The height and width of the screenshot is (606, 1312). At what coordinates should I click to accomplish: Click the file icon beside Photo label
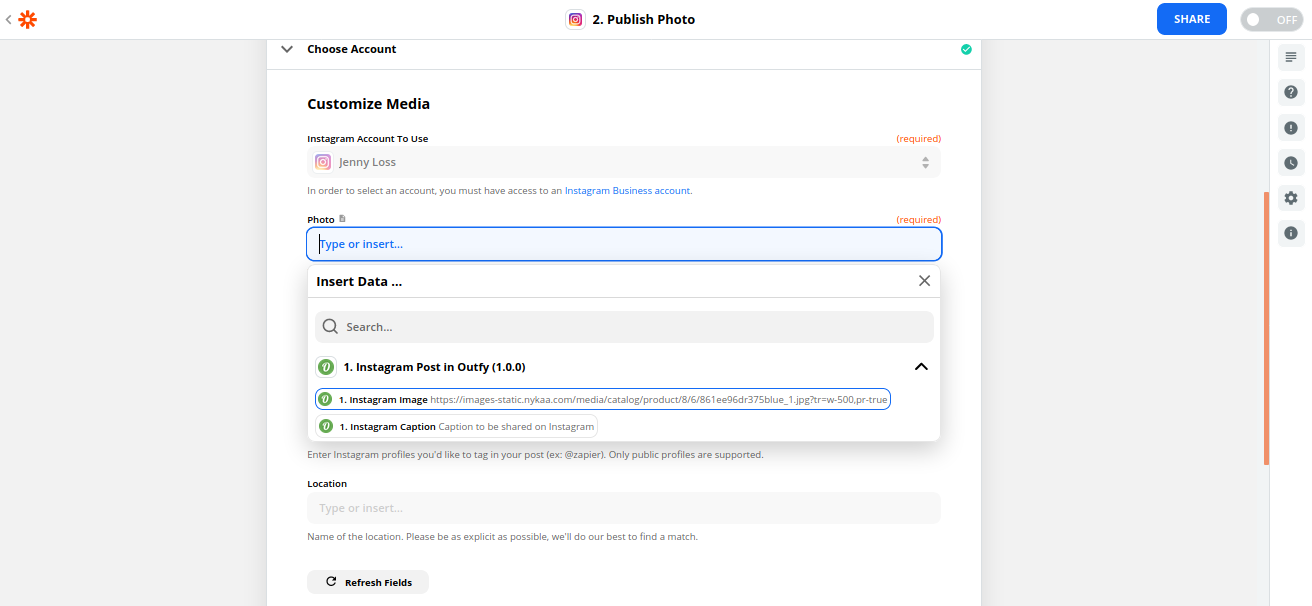(x=342, y=219)
